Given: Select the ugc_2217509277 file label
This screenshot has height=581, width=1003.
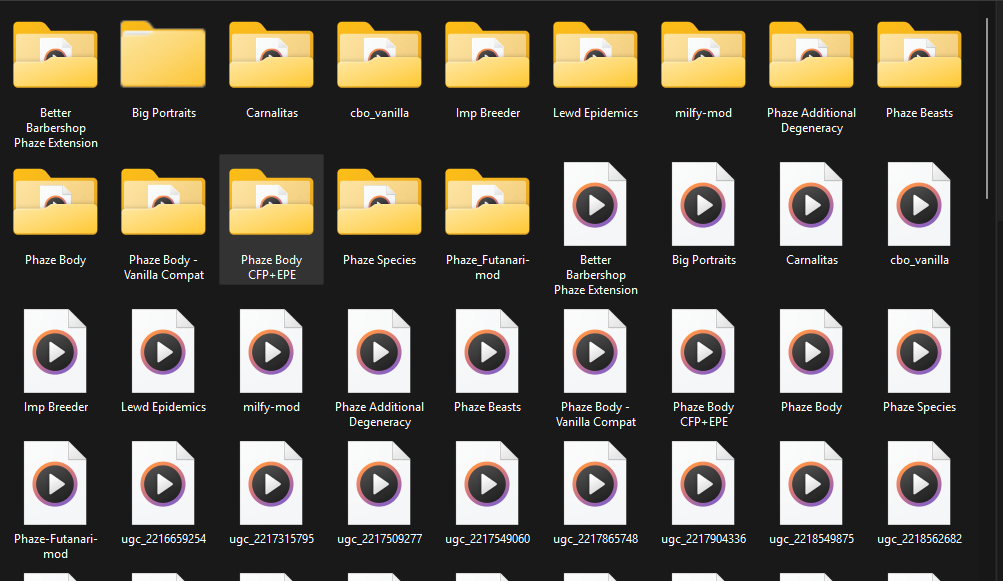Looking at the screenshot, I should click(379, 539).
